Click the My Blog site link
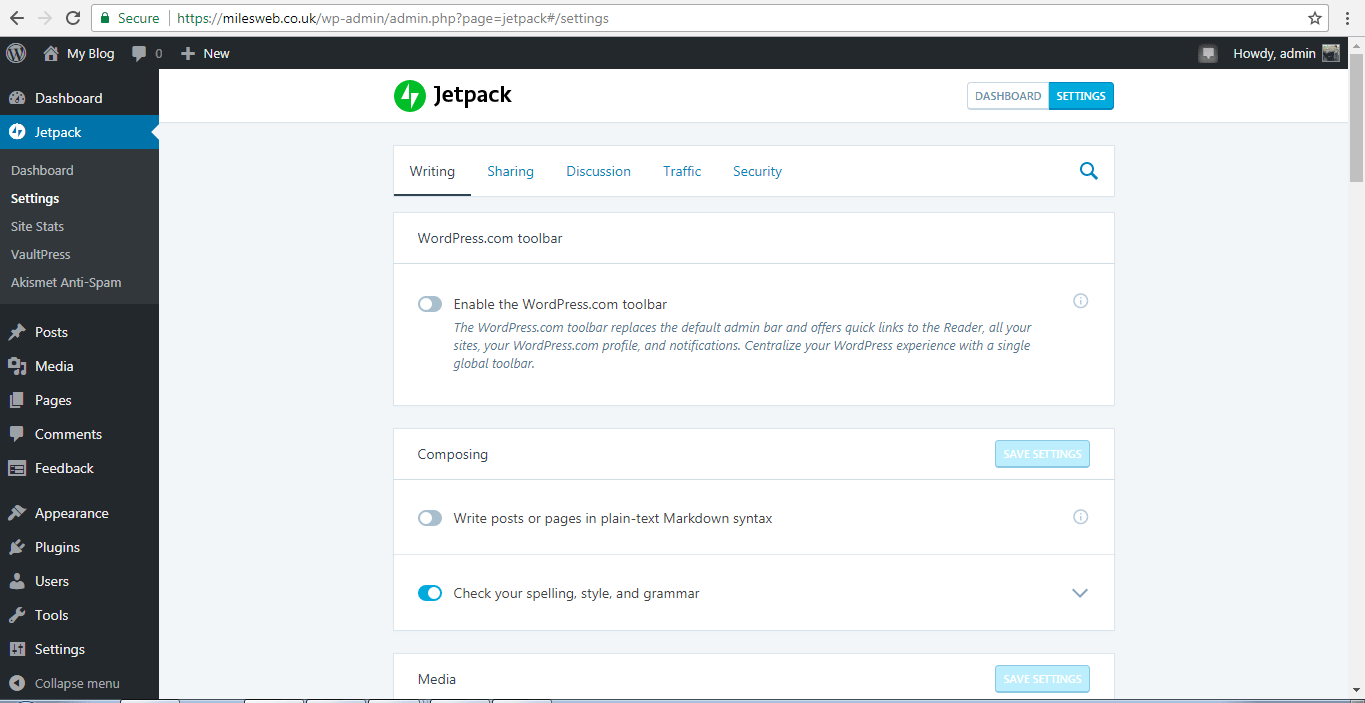The width and height of the screenshot is (1365, 703). pos(91,54)
